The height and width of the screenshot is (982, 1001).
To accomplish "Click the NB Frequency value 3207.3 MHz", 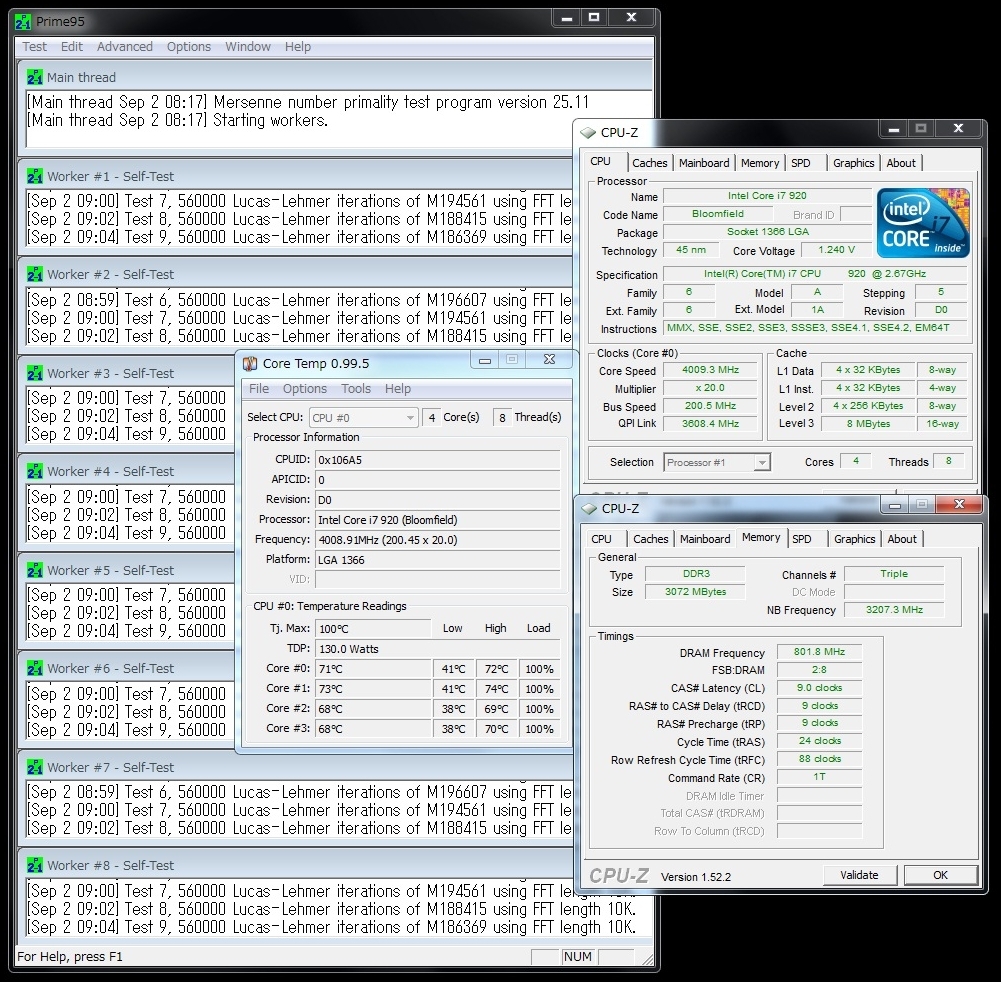I will pyautogui.click(x=894, y=610).
